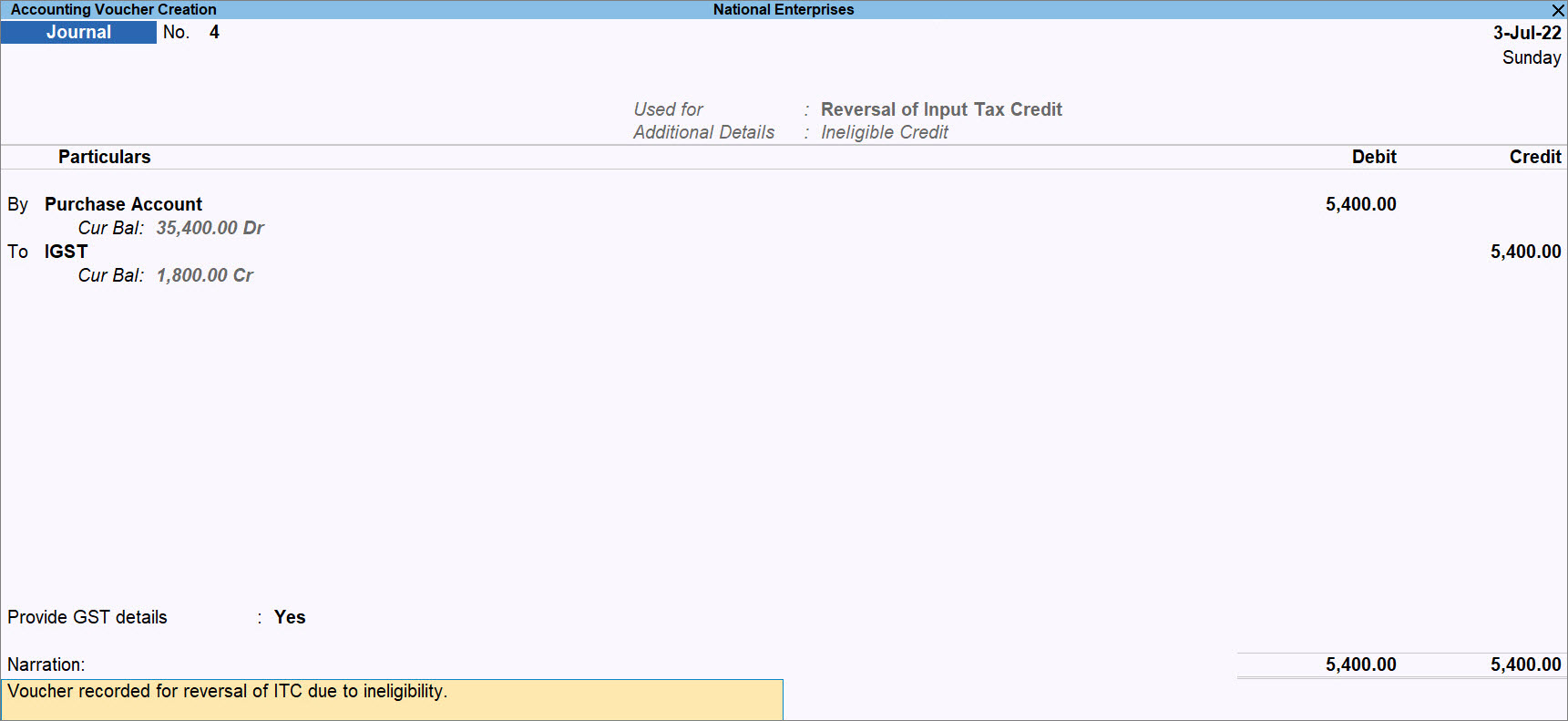Edit the Narration text field
The image size is (1568, 721).
click(393, 699)
